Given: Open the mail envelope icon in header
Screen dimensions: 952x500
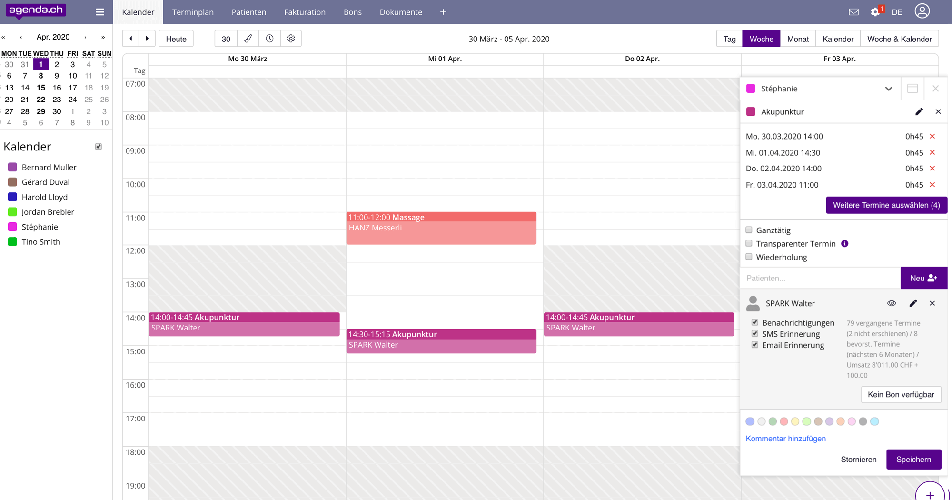Looking at the screenshot, I should point(853,12).
